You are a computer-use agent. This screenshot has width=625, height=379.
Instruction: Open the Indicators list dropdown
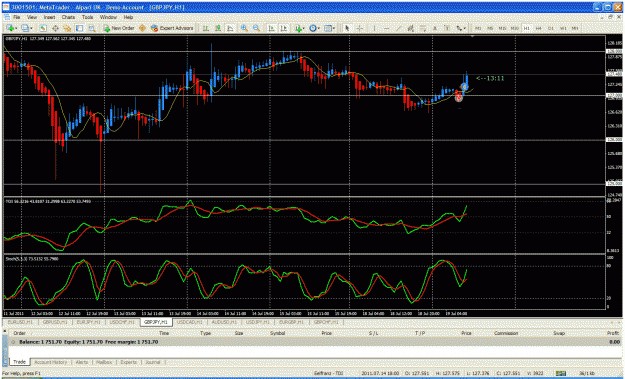299,28
